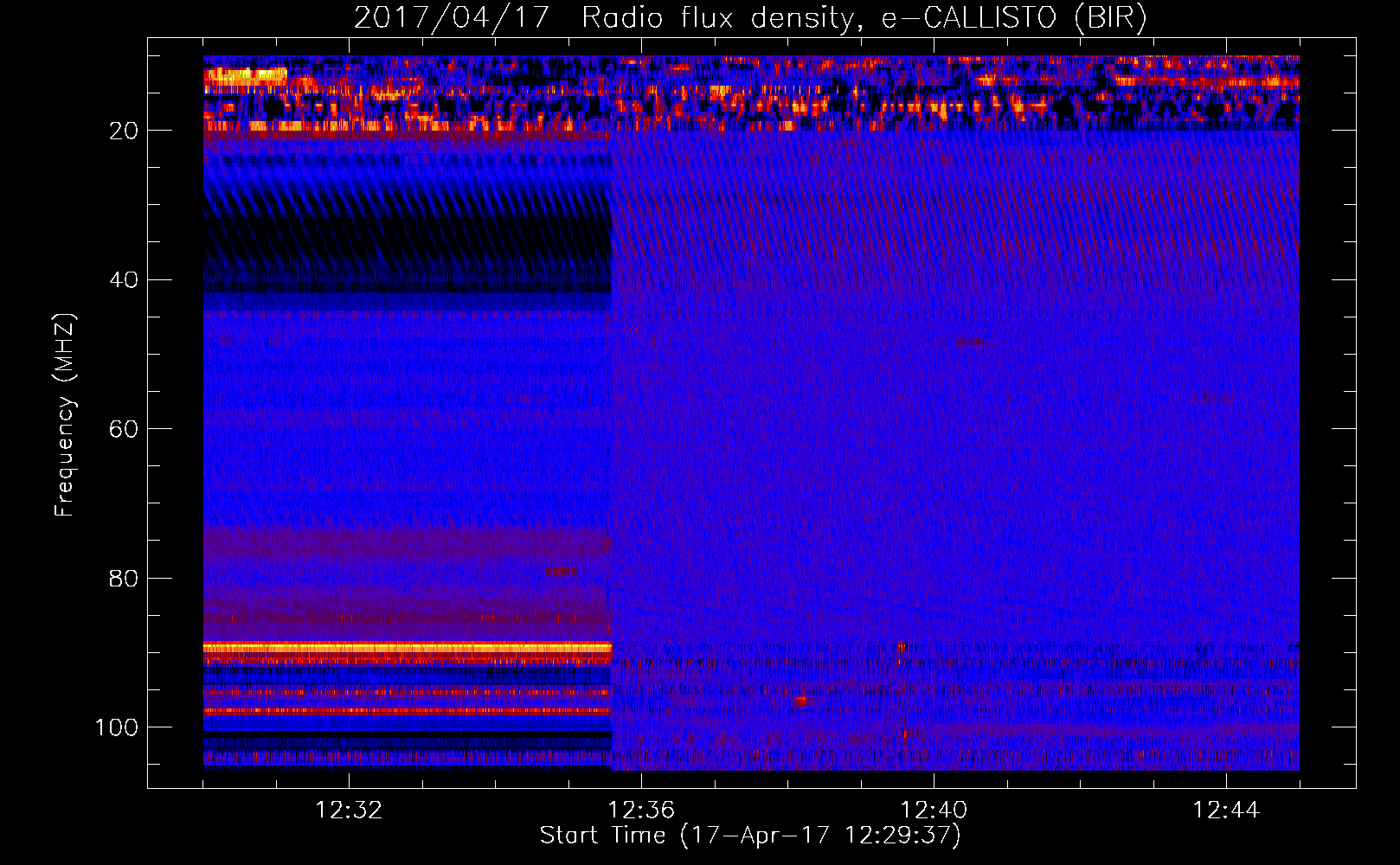The image size is (1400, 865).
Task: Click the 80 frequency axis label
Action: tap(124, 578)
